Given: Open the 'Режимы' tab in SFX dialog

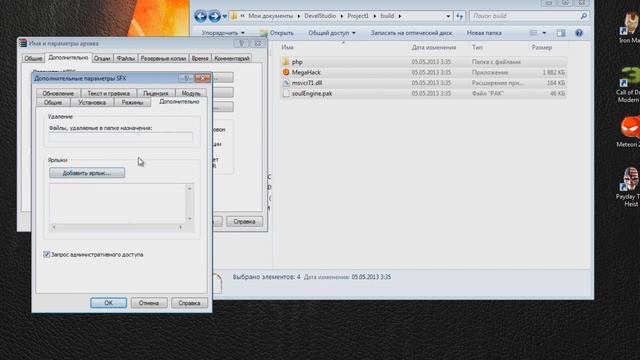Looking at the screenshot, I should 132,102.
